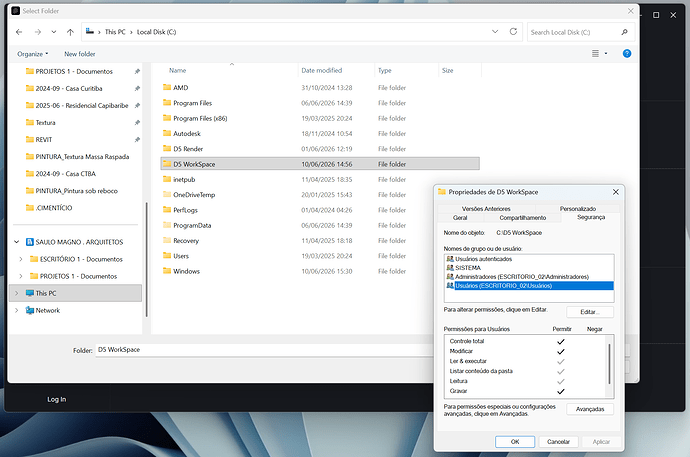Switch to the Compartilhamento tab
The width and height of the screenshot is (690, 457).
pos(523,218)
